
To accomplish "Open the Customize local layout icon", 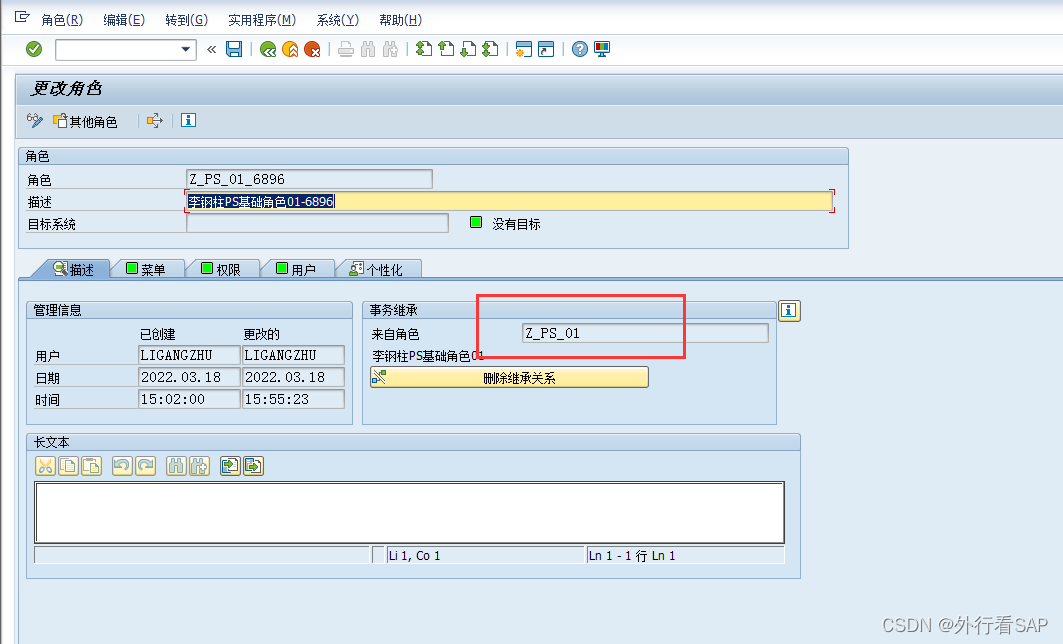I will coord(602,49).
